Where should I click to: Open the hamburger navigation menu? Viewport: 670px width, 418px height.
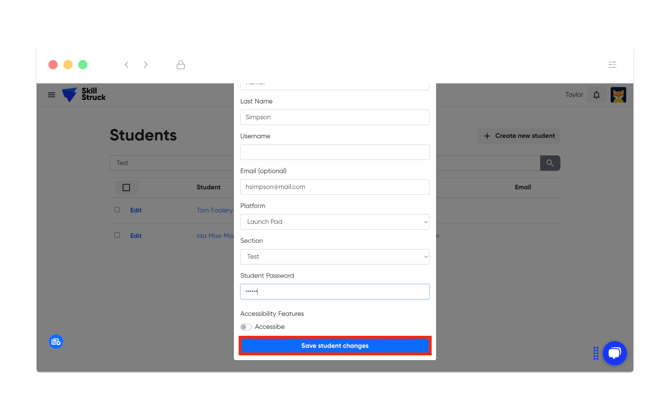click(x=52, y=95)
